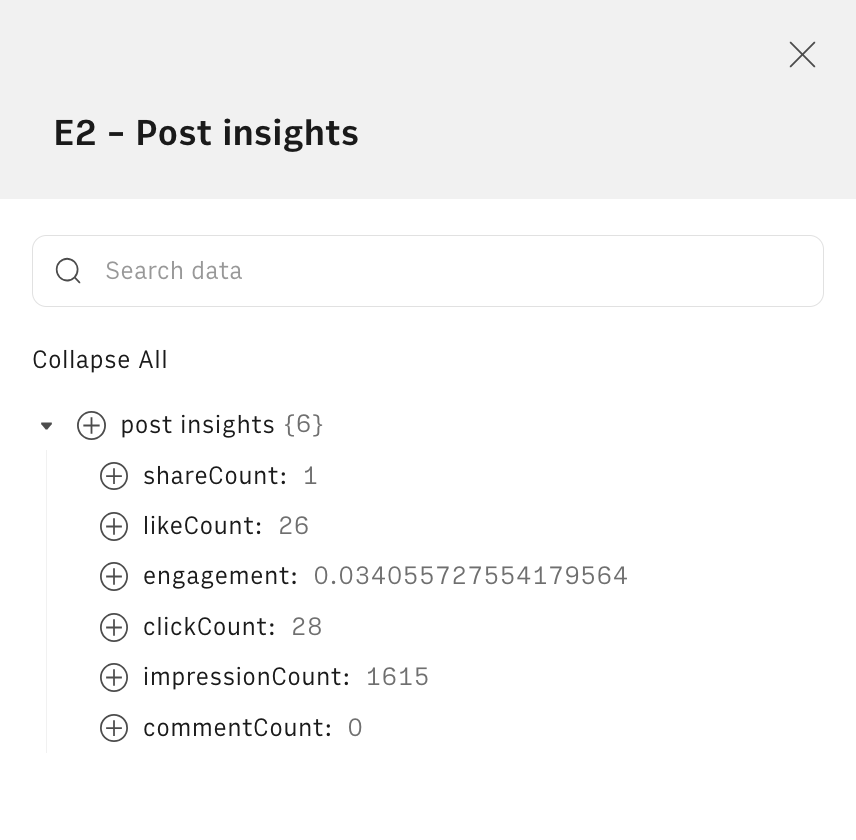856x840 pixels.
Task: Select the shareCount label
Action: (x=214, y=476)
